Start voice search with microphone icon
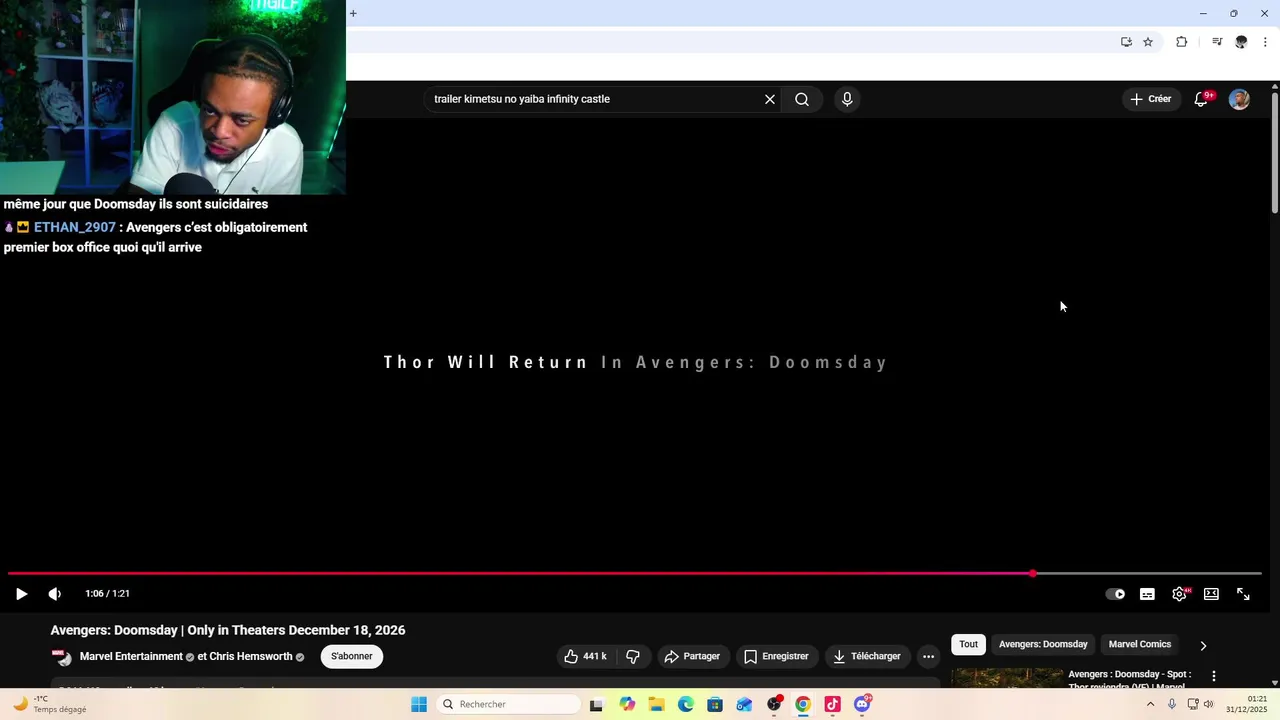The height and width of the screenshot is (720, 1280). click(847, 99)
